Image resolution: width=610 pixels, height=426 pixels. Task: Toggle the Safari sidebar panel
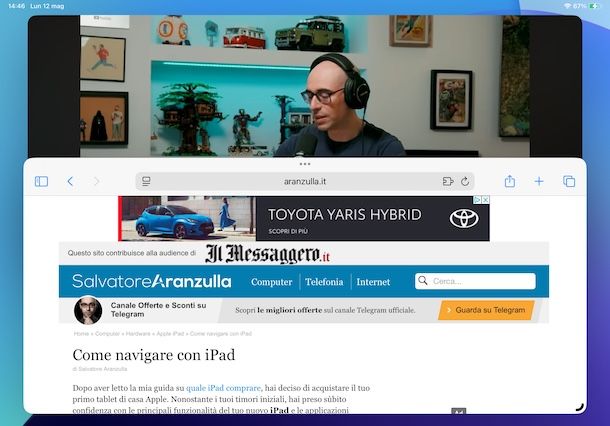(x=41, y=181)
